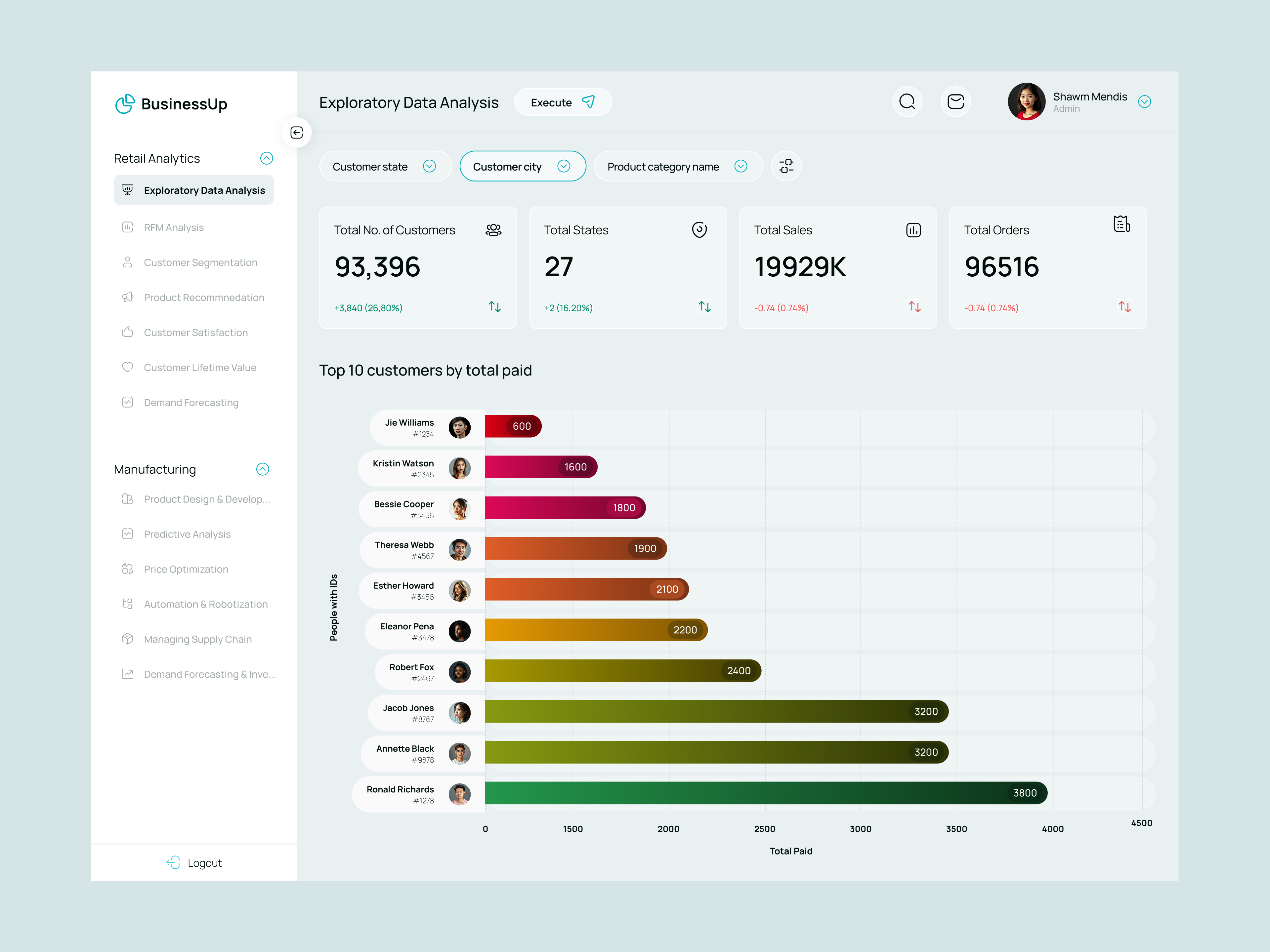This screenshot has width=1270, height=952.
Task: Select Exploratory Data Analysis in sidebar
Action: [x=193, y=190]
